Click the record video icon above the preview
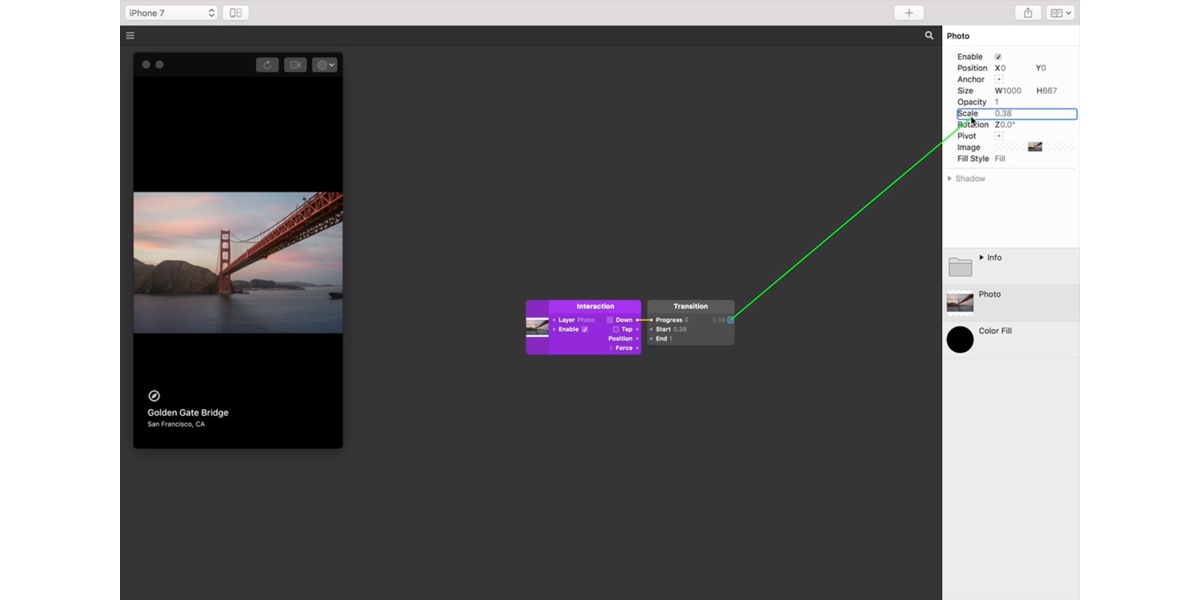Screen dimensions: 1200x600 point(294,64)
